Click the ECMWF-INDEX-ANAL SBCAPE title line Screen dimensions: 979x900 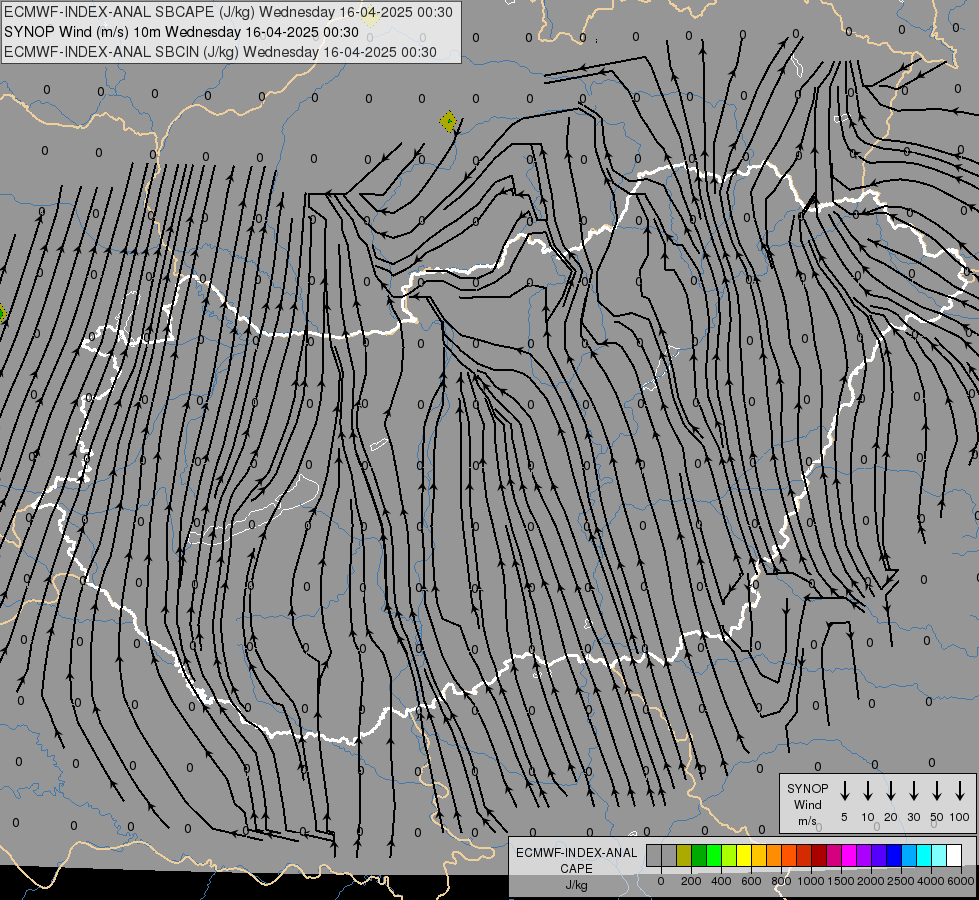coord(228,12)
